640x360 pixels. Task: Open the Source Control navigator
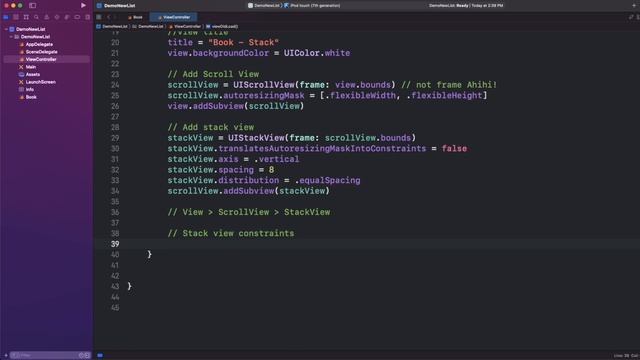click(x=16, y=17)
